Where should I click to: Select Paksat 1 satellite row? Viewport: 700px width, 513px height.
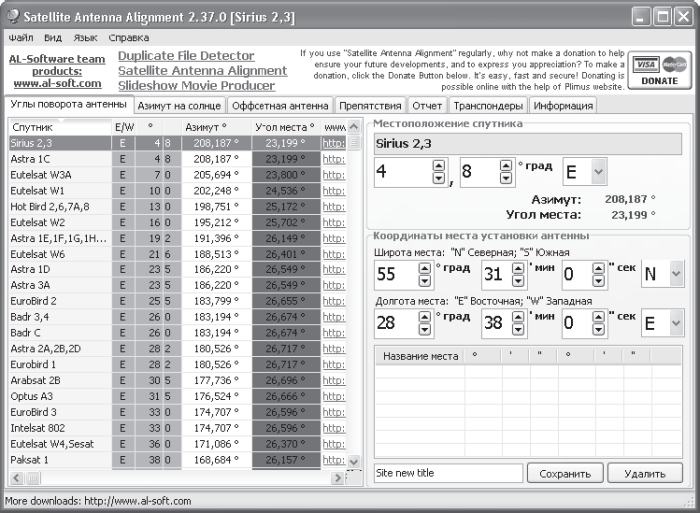tap(177, 459)
